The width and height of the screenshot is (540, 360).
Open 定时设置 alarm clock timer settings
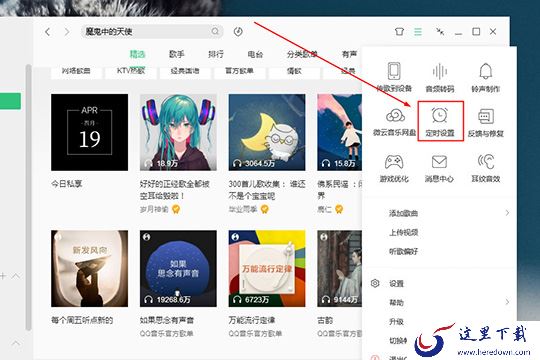[x=440, y=122]
